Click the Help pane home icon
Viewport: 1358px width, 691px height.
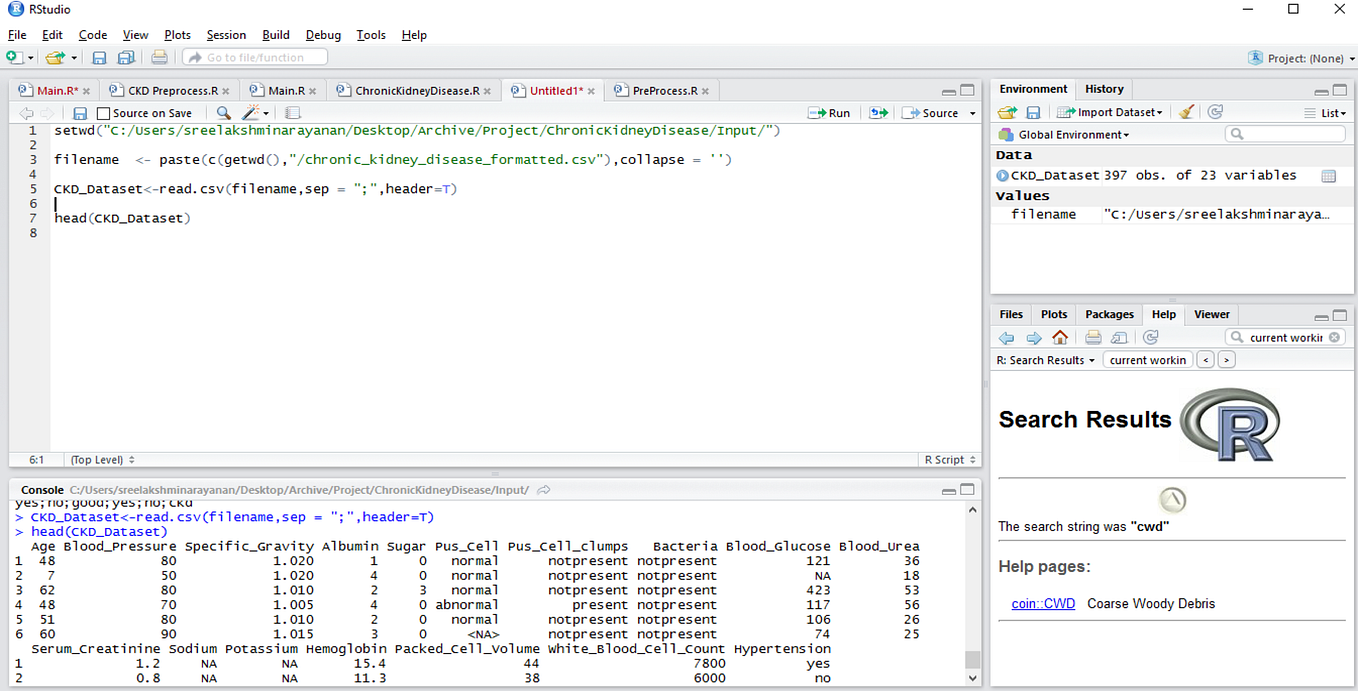(x=1060, y=338)
